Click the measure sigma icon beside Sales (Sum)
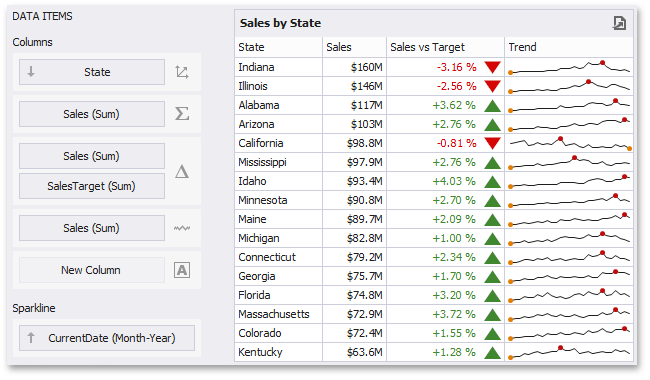The height and width of the screenshot is (380, 650). pos(182,114)
